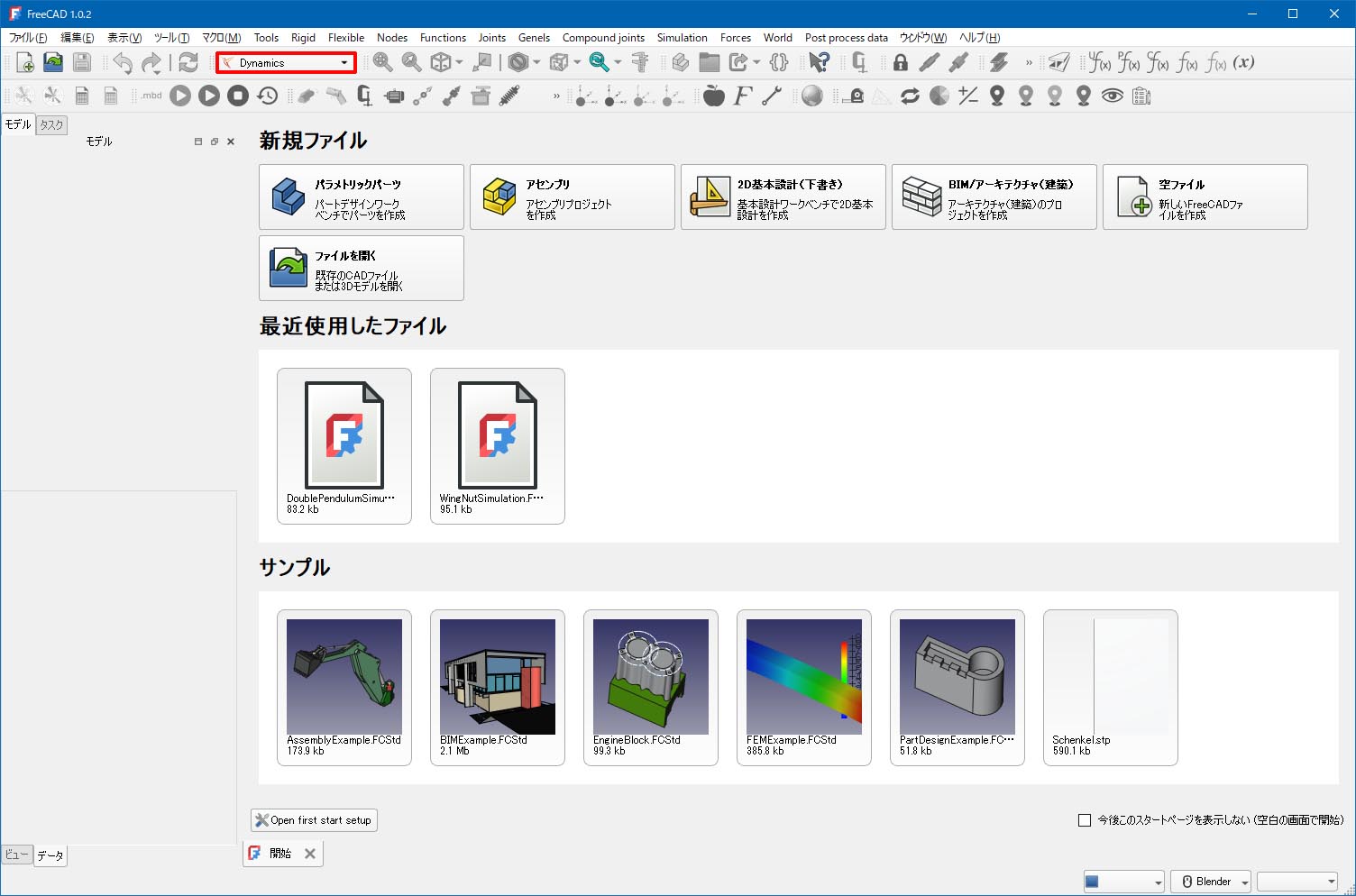Click the tape measure icon

click(853, 96)
